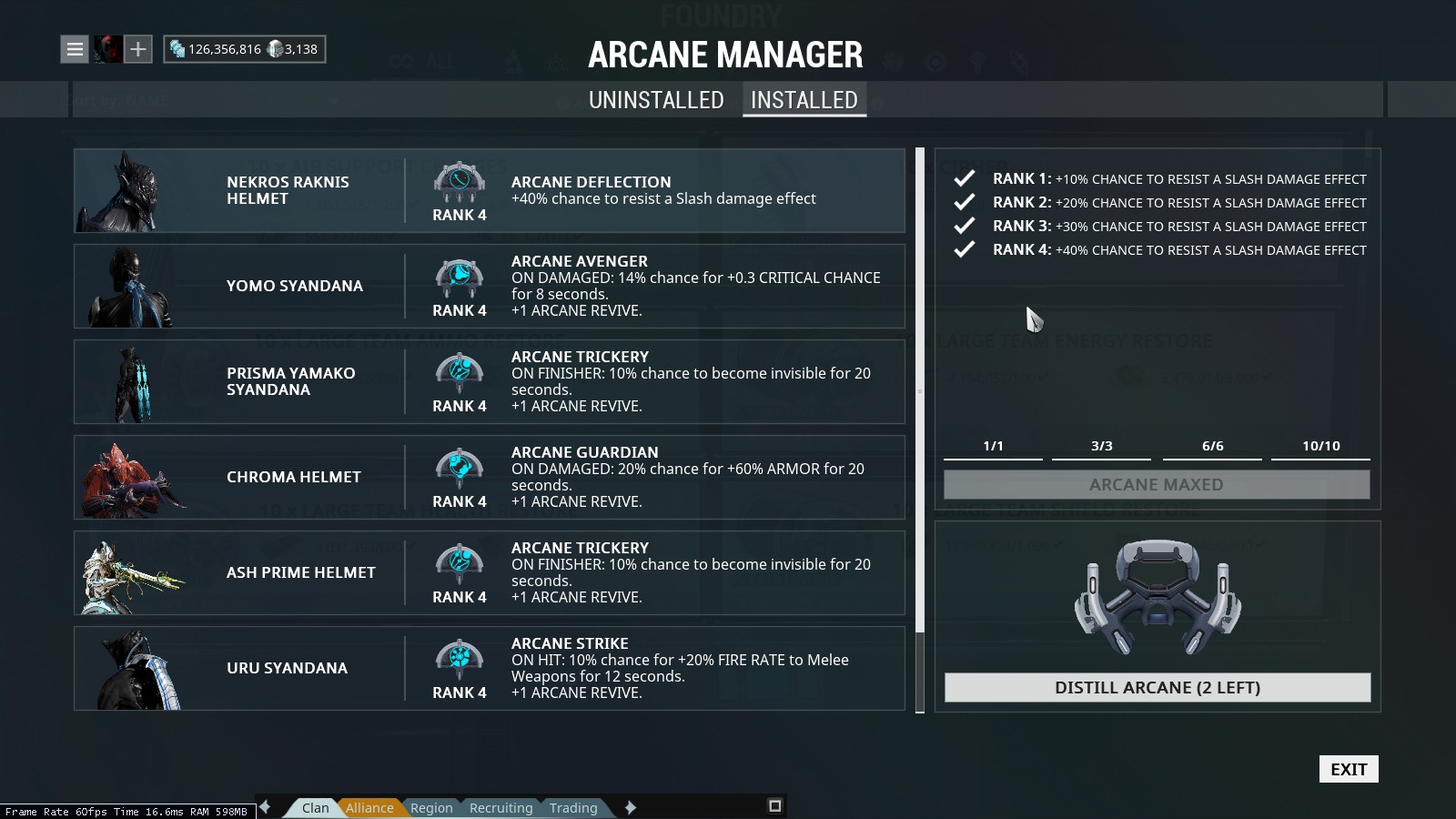Select the Arcane Deflection emblem icon
1456x819 pixels.
[460, 183]
